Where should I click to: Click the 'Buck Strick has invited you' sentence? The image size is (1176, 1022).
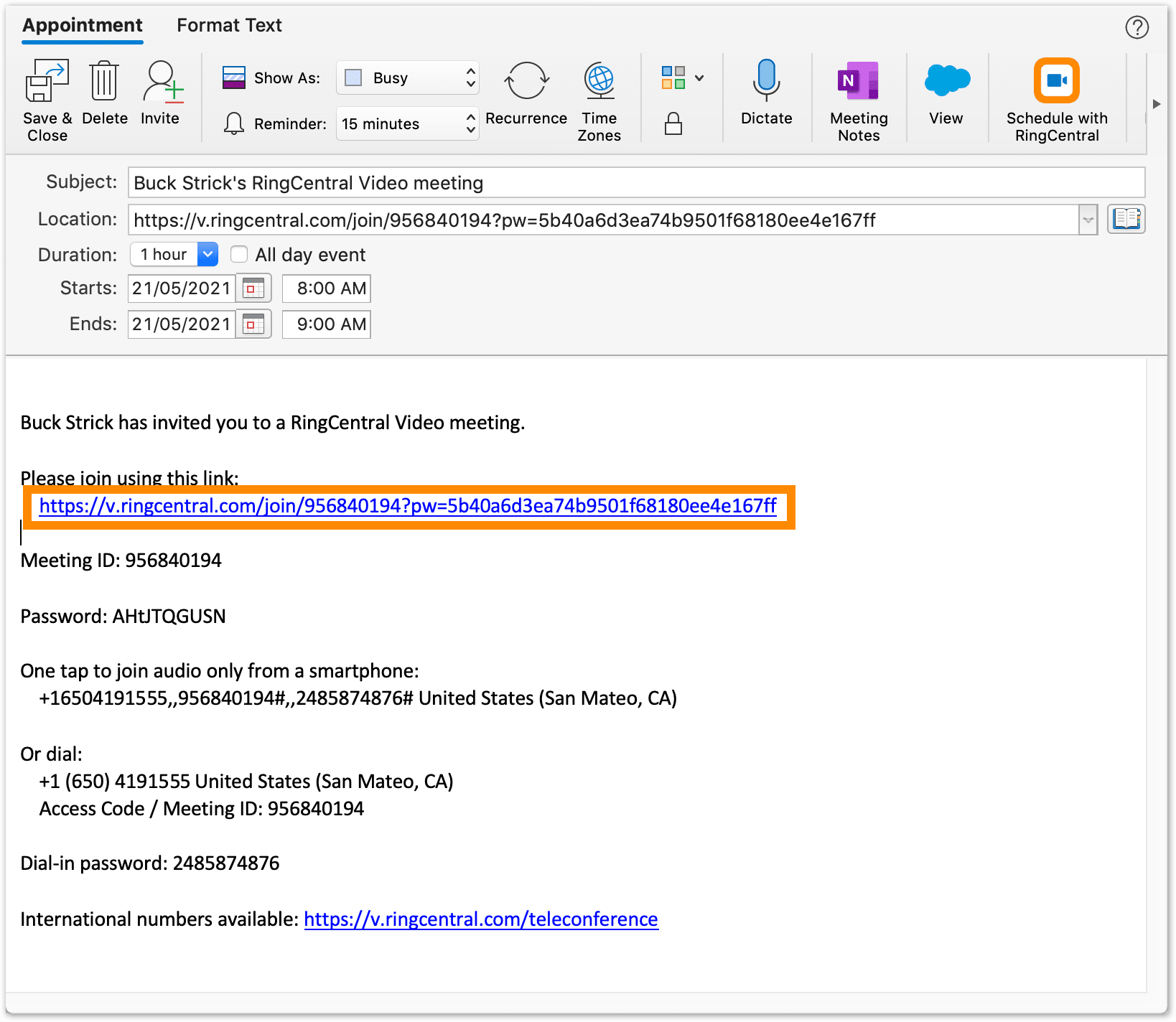coord(273,423)
